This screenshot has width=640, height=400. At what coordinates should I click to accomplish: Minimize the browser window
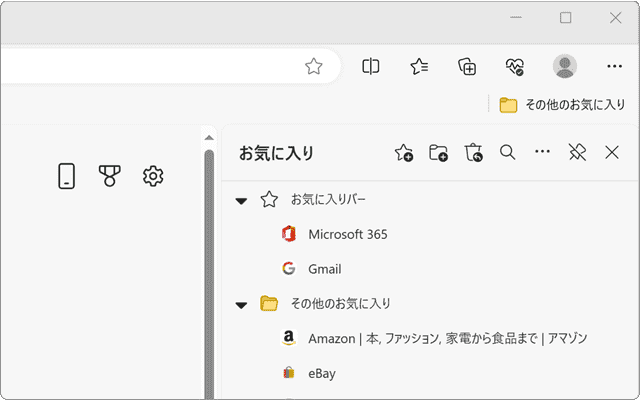tap(516, 18)
